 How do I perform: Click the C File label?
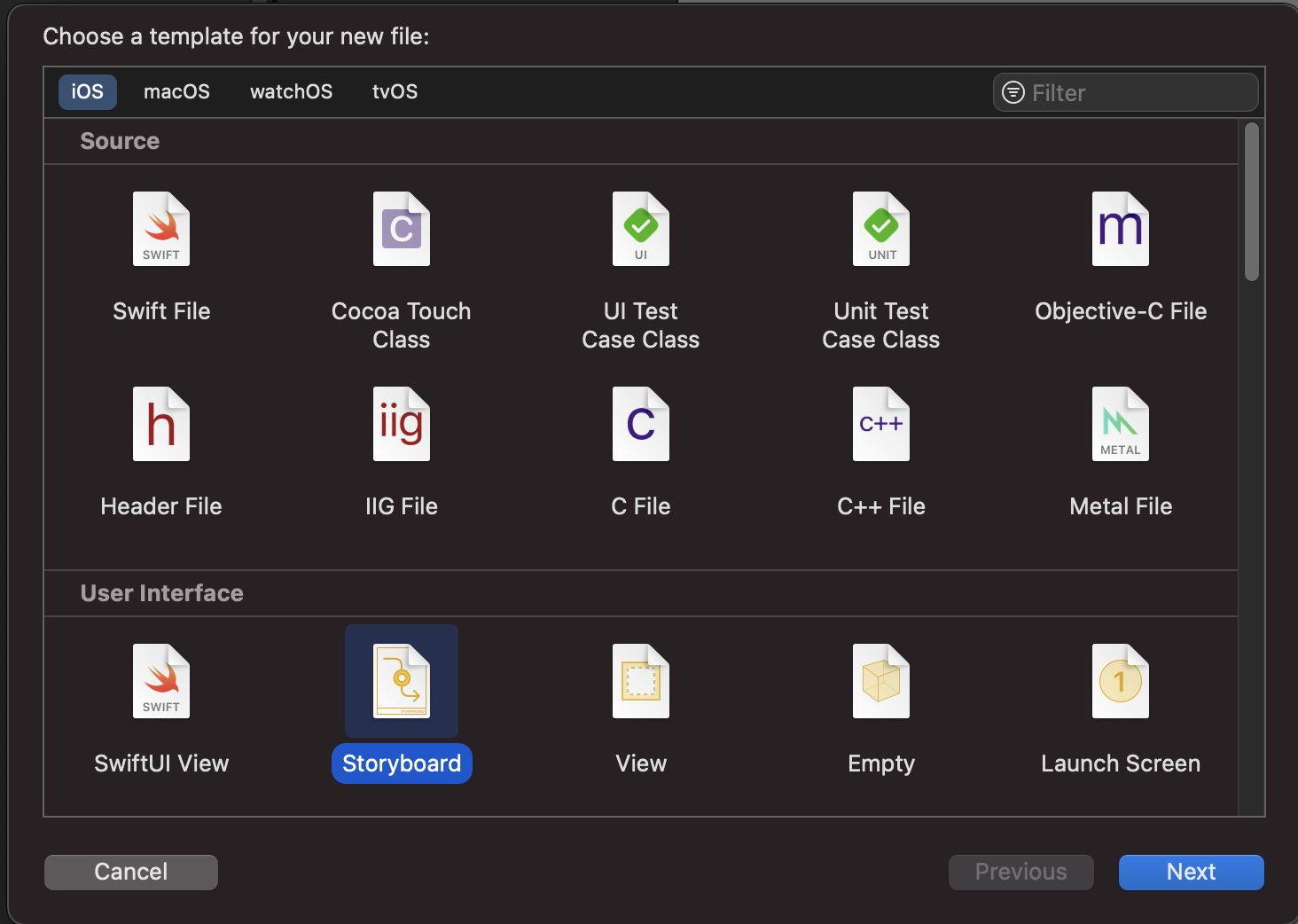641,506
